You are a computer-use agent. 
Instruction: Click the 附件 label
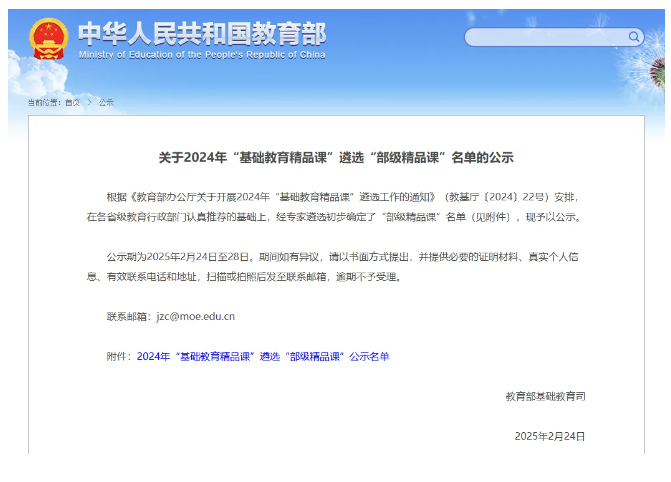119,356
